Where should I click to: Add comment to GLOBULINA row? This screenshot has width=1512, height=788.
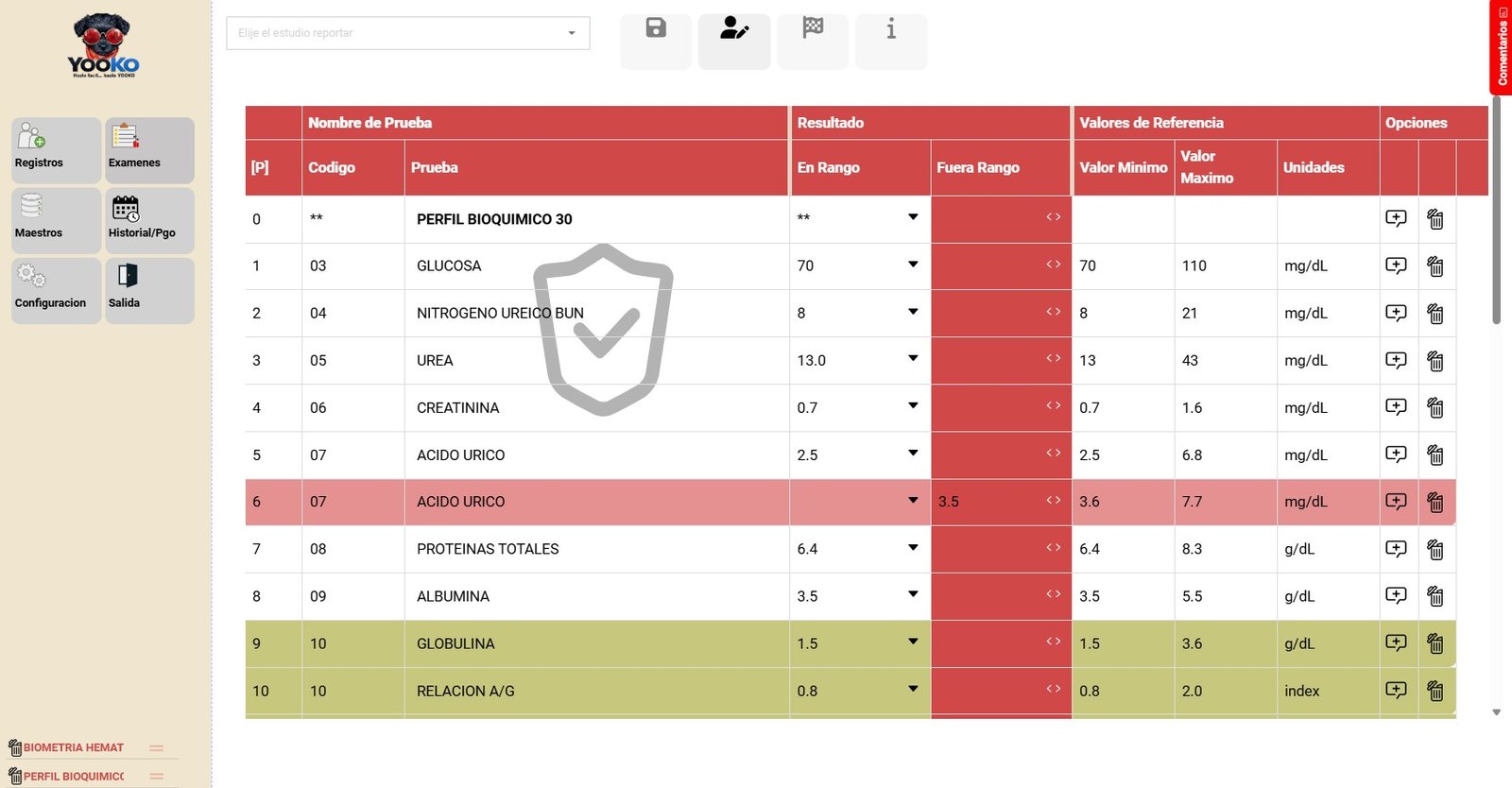point(1396,643)
